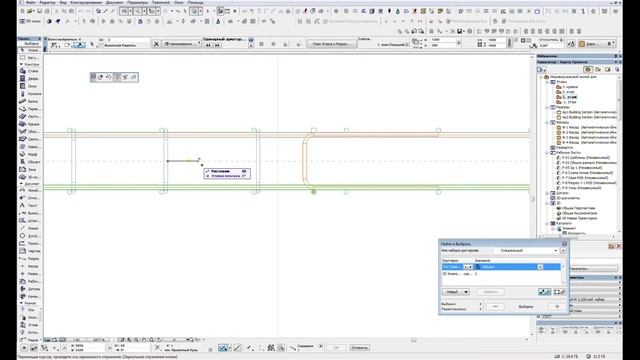Image resolution: width=640 pixels, height=360 pixels.
Task: Collapse the Рабочие листы branch
Action: coord(547,153)
